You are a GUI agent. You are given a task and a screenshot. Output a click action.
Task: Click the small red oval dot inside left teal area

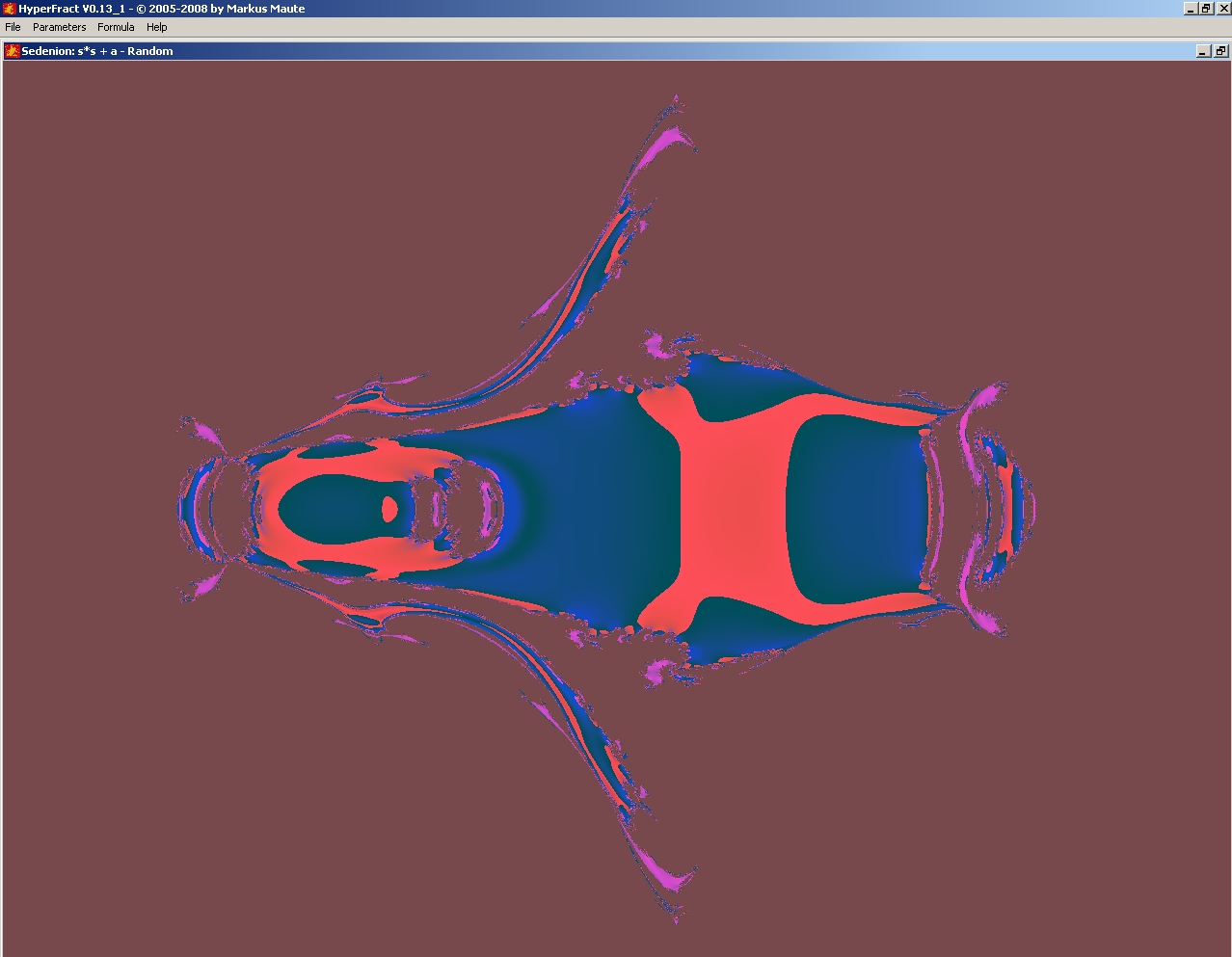click(x=389, y=508)
